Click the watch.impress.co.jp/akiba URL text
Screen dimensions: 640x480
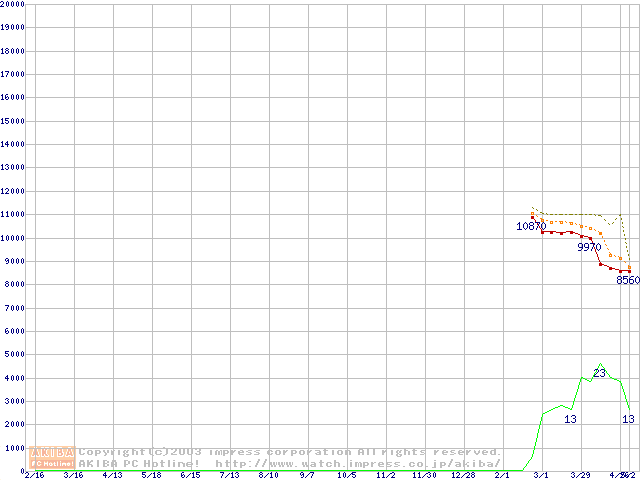[357, 463]
